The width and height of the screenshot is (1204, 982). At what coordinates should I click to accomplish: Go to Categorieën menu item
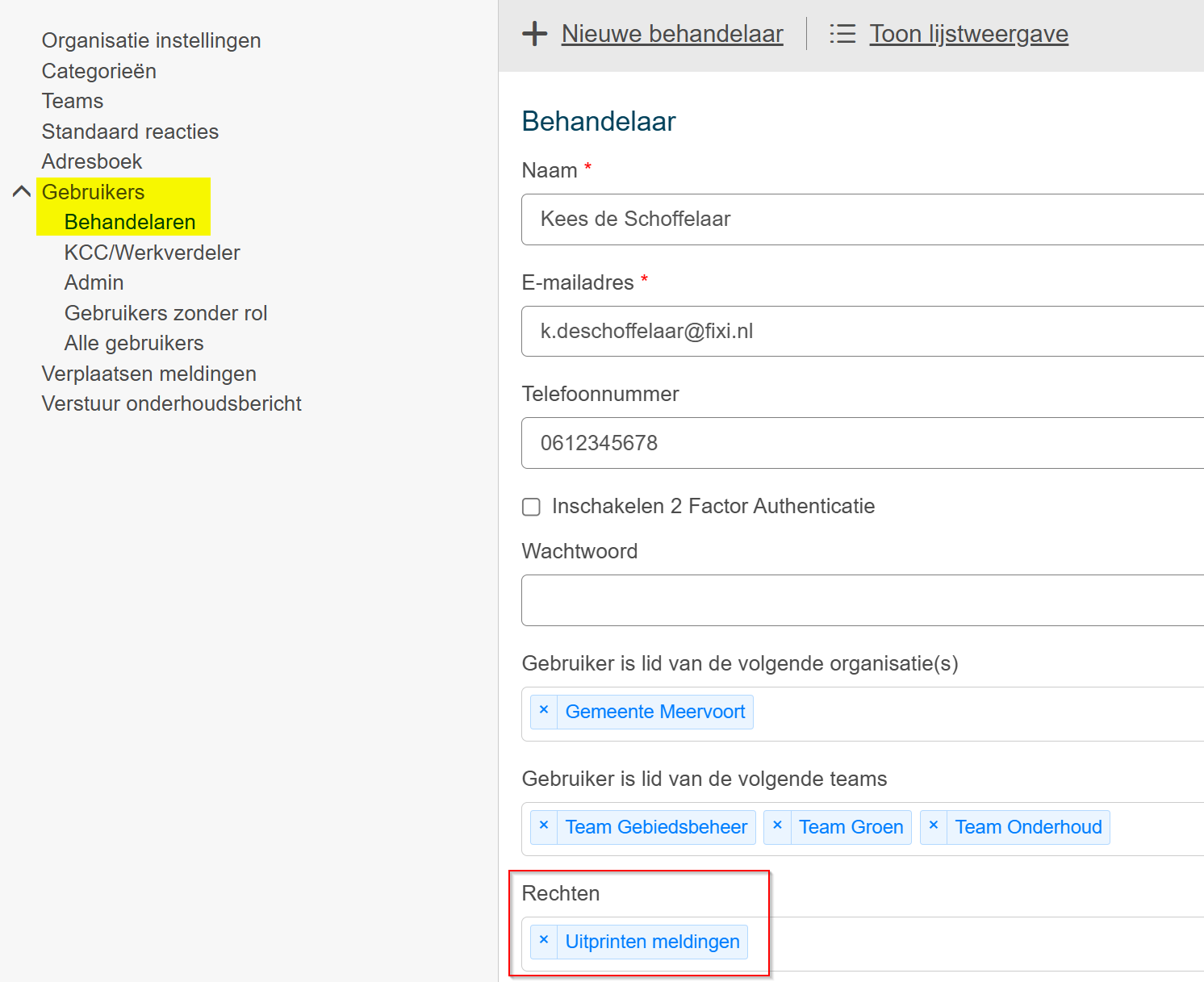(99, 71)
